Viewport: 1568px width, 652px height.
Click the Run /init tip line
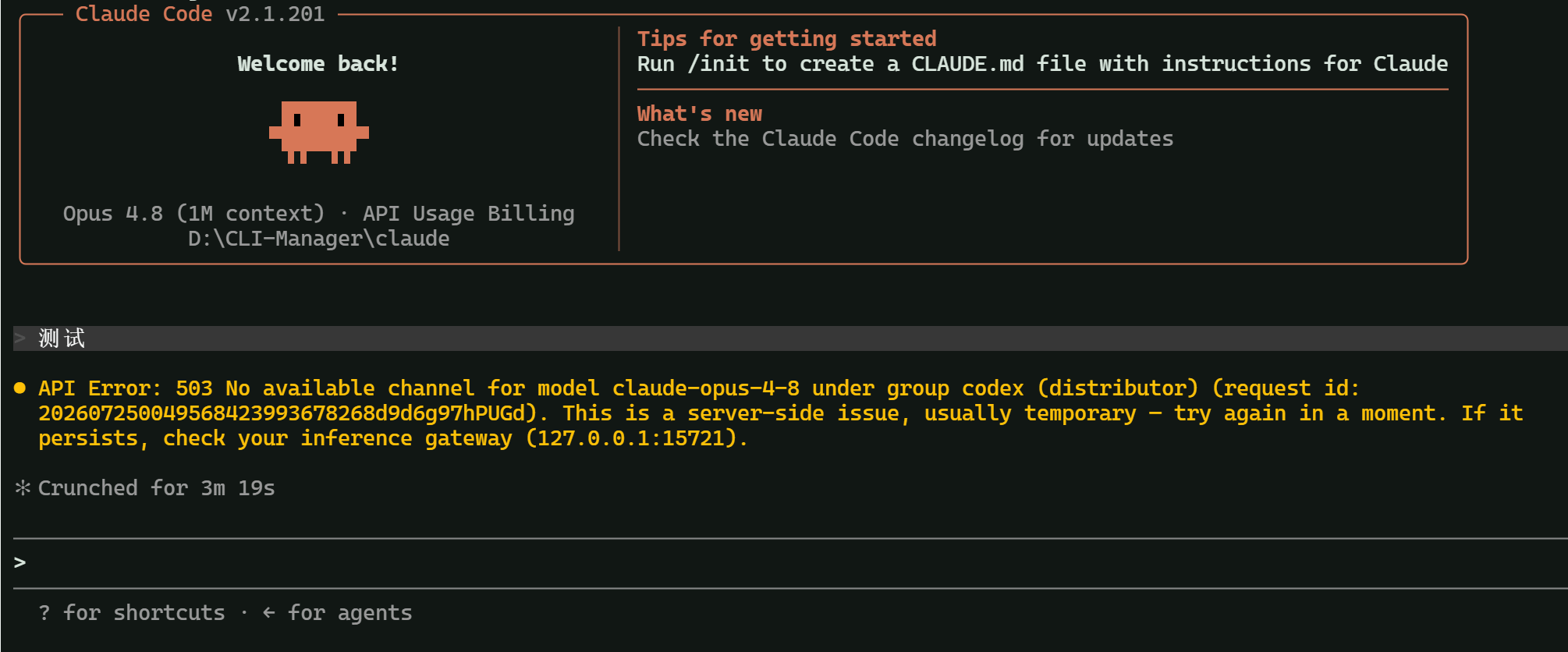(x=1042, y=64)
